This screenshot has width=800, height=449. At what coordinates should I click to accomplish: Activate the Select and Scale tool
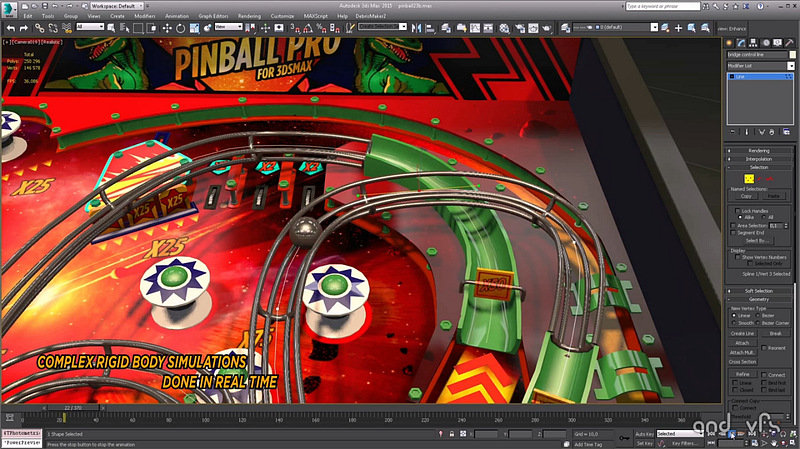point(194,28)
